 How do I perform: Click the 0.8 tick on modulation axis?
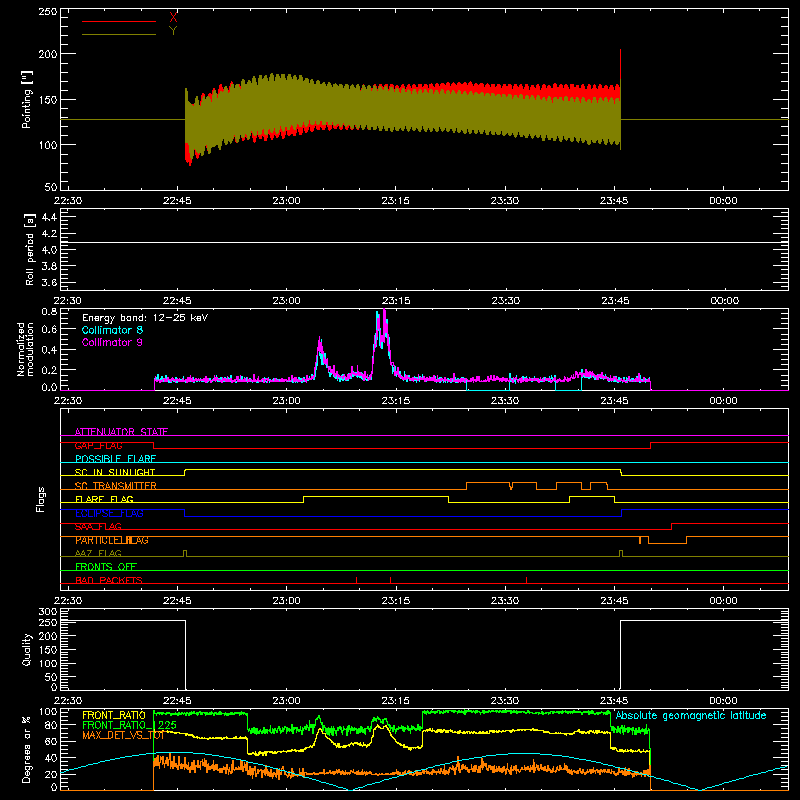(x=49, y=312)
